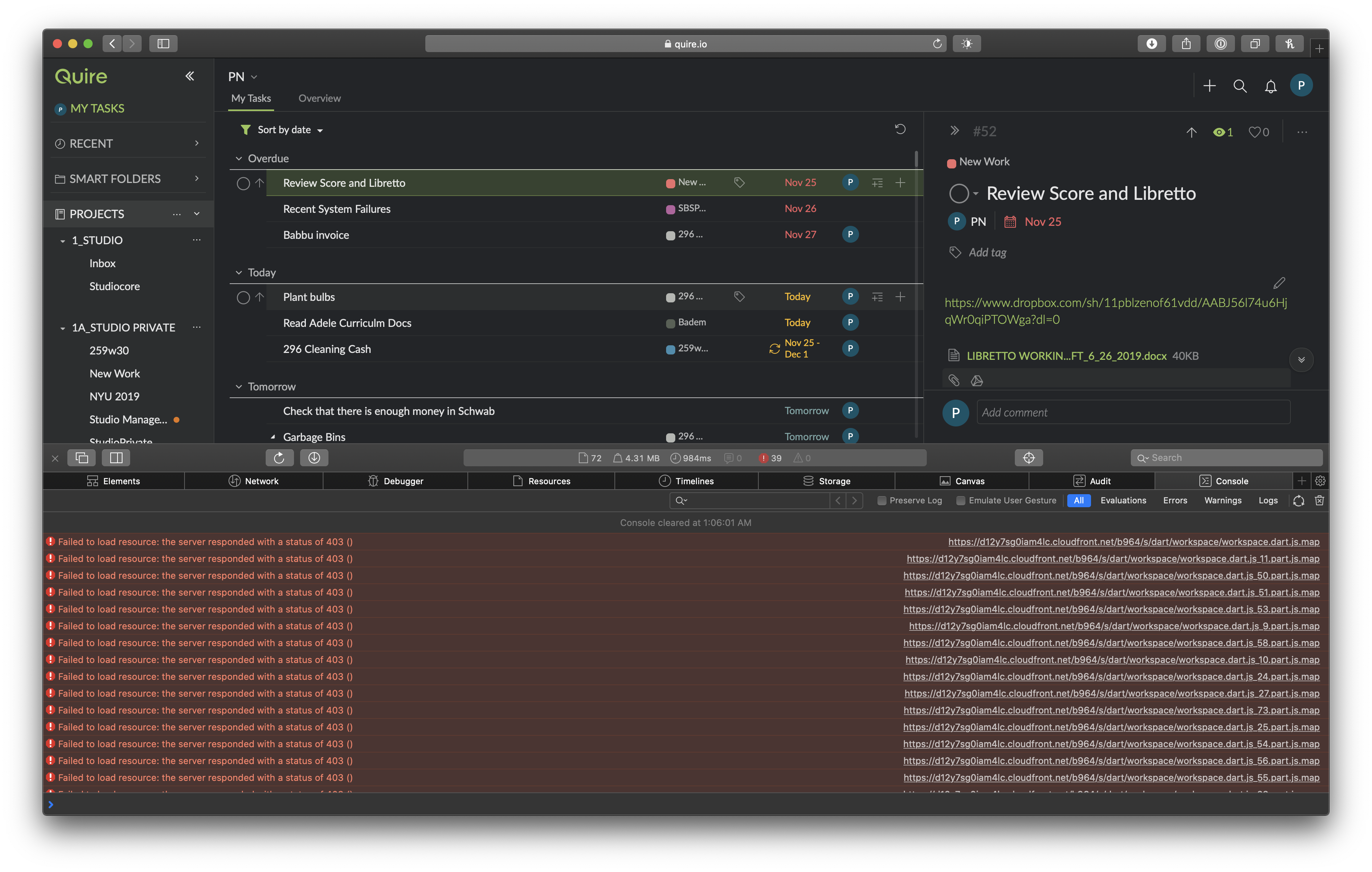Open the Network inspector tab
This screenshot has height=872, width=1372.
(x=253, y=481)
